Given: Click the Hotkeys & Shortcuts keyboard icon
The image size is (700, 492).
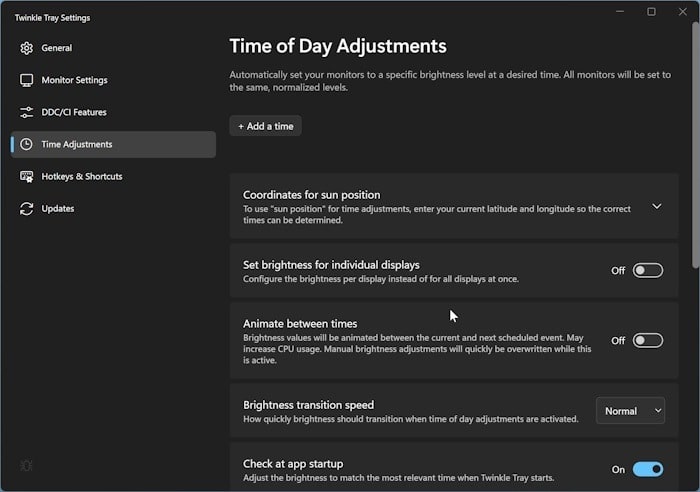Looking at the screenshot, I should pos(26,176).
